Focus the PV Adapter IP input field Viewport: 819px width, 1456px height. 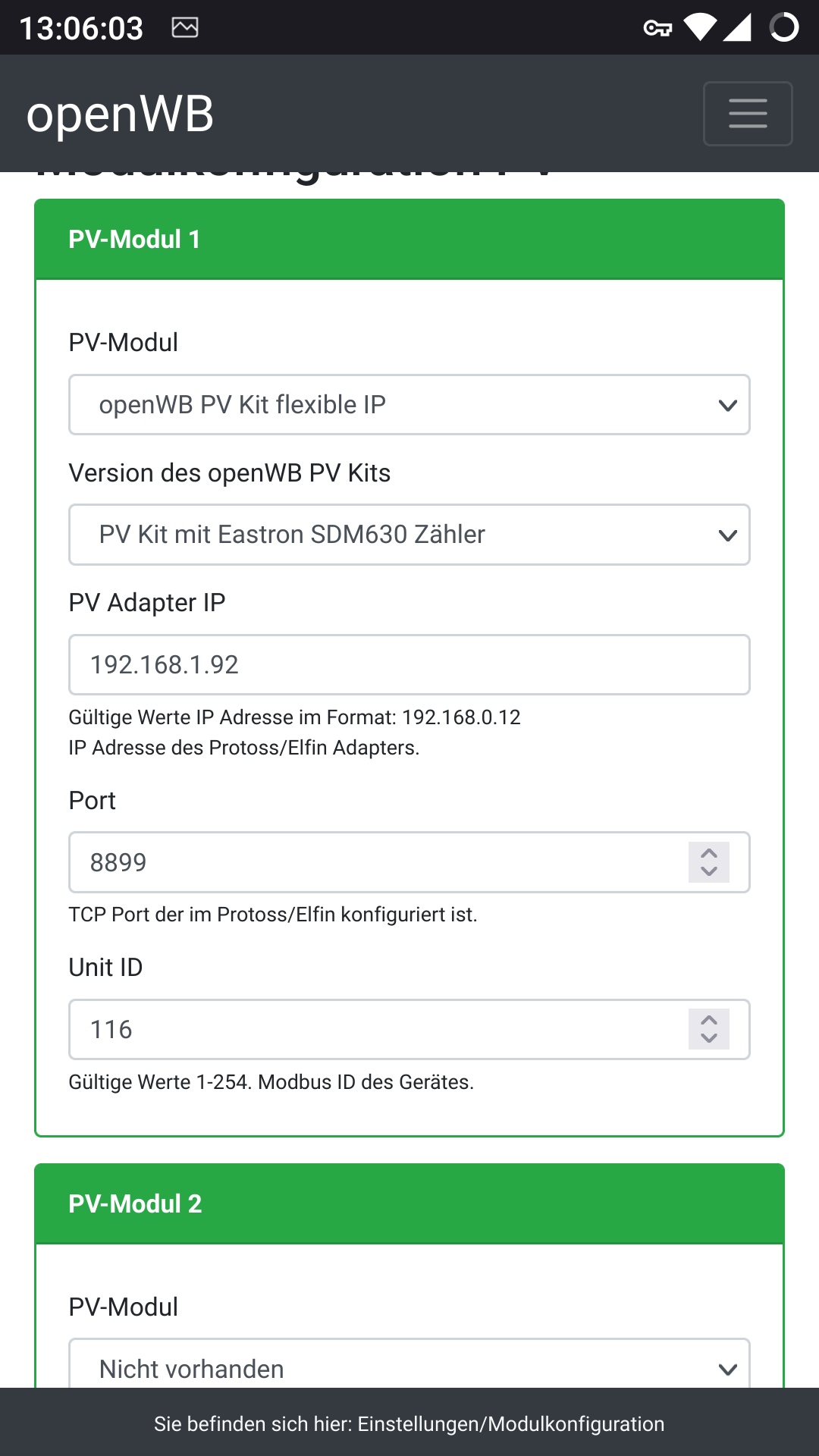coord(409,665)
